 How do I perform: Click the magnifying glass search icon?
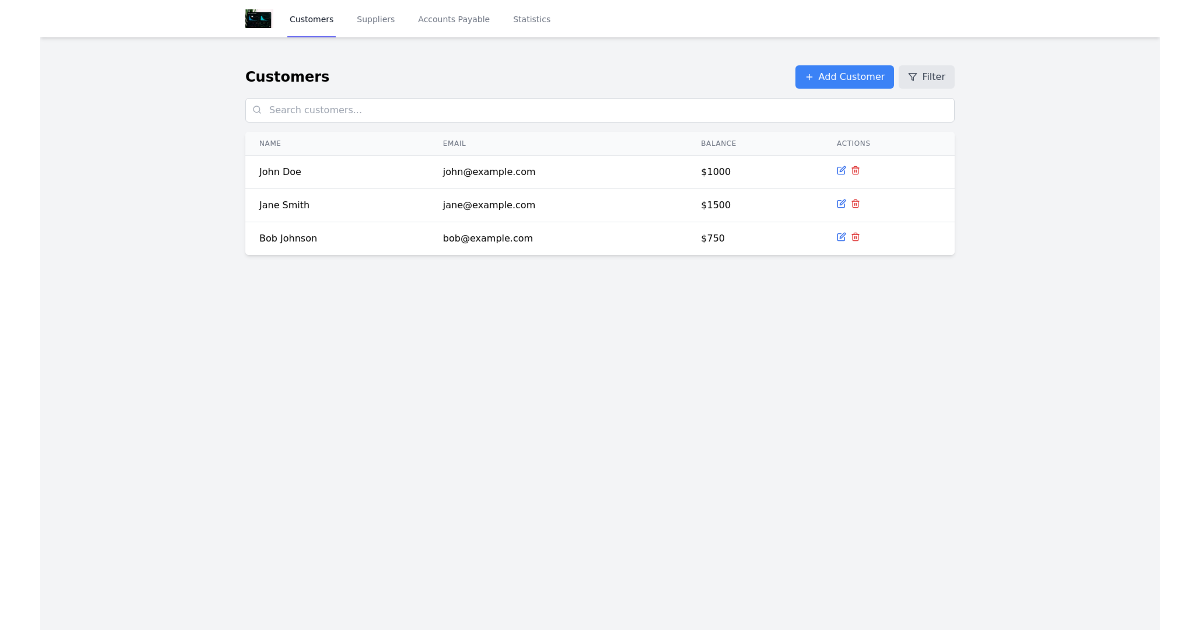point(258,110)
